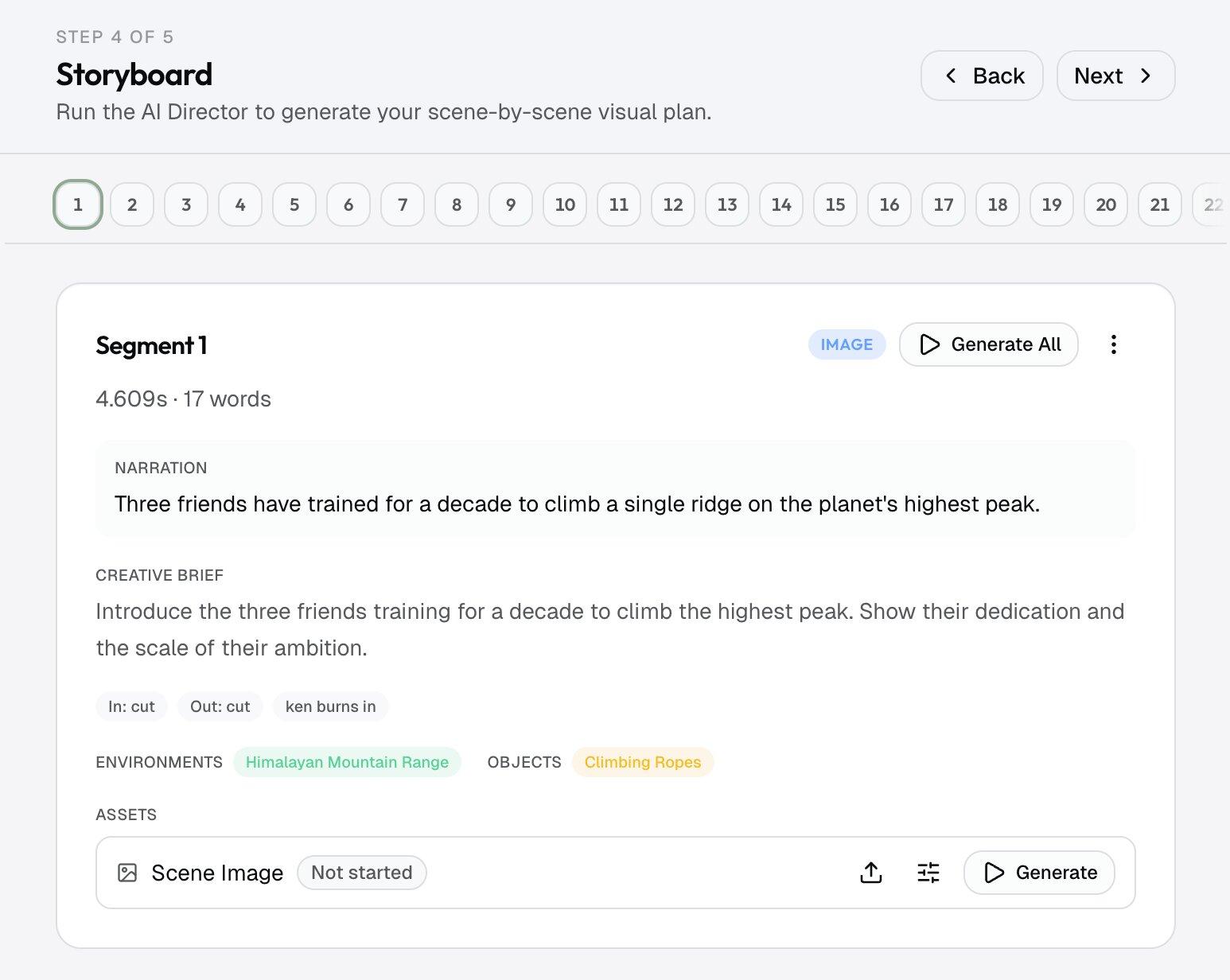
Task: Click the 'Storyboard' page title
Action: pos(134,75)
